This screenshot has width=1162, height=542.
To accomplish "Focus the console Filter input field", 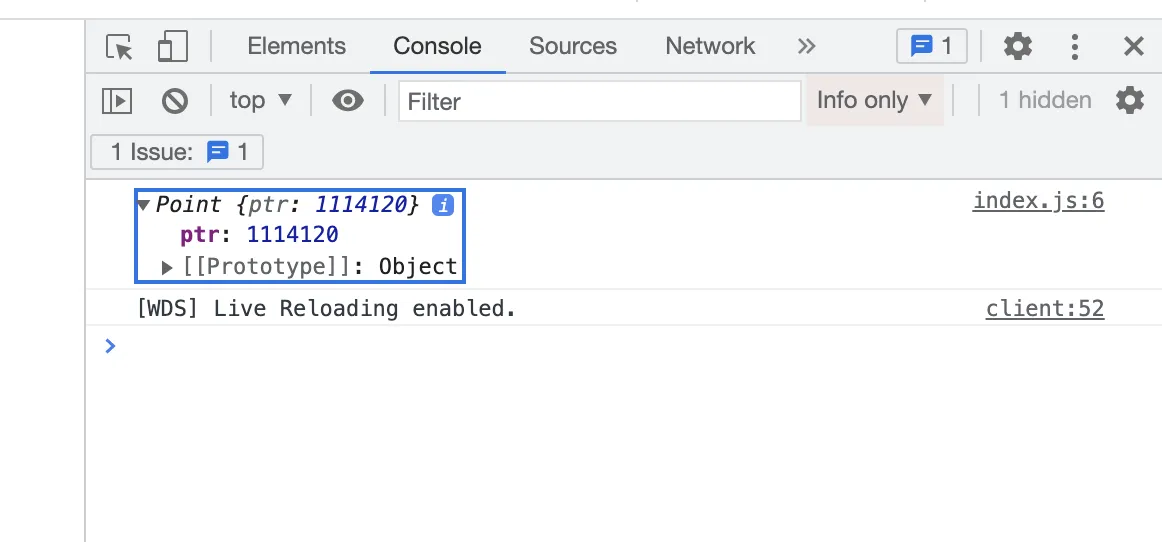I will click(600, 101).
